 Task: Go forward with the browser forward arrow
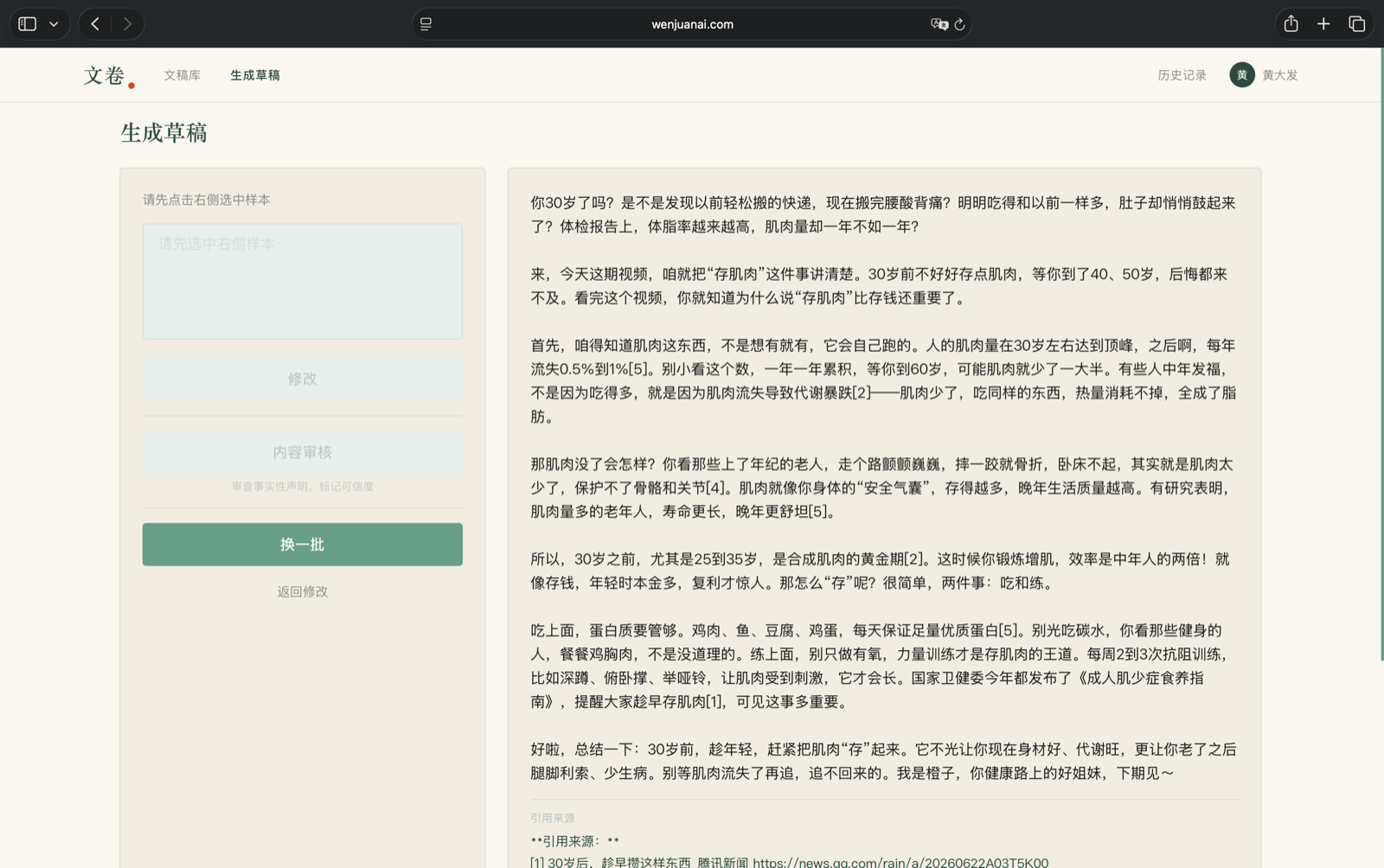pyautogui.click(x=128, y=24)
